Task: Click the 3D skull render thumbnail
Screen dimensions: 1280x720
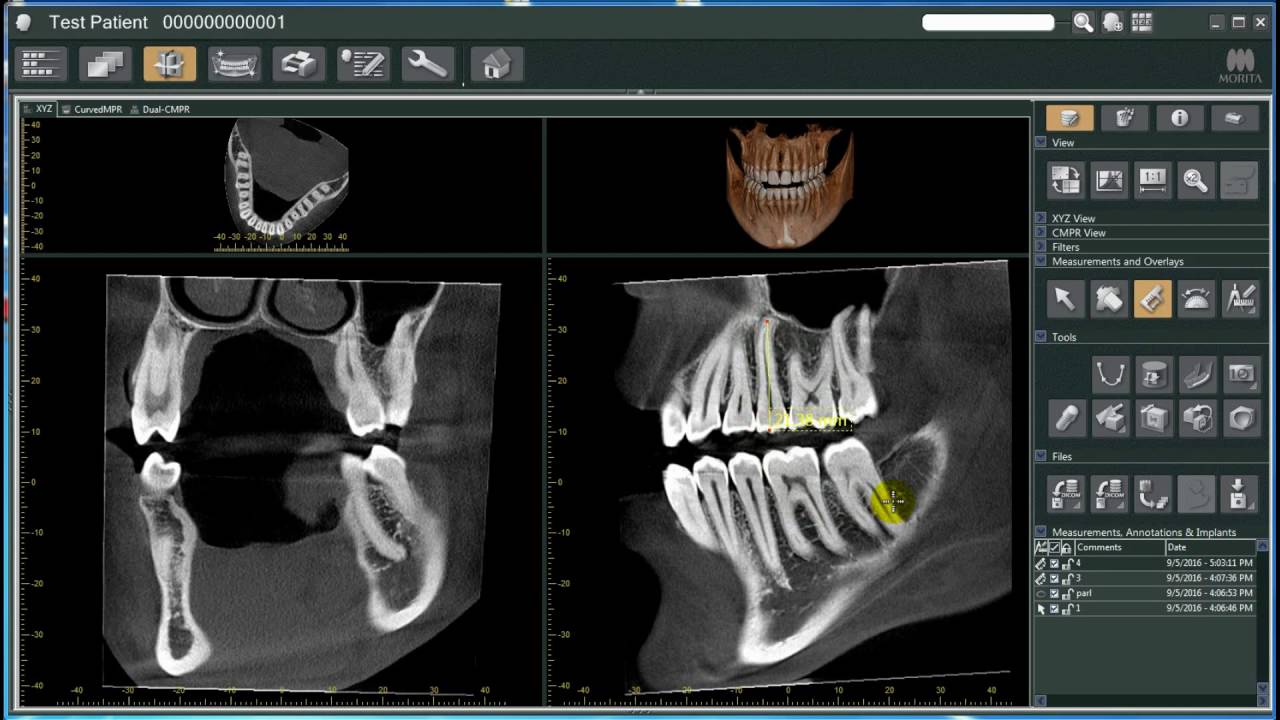Action: [790, 185]
